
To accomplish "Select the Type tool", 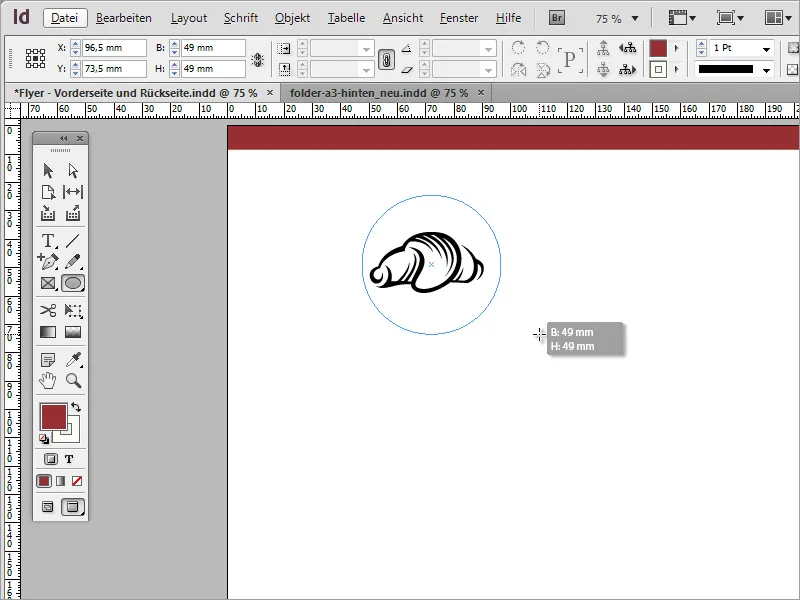I will click(x=48, y=240).
